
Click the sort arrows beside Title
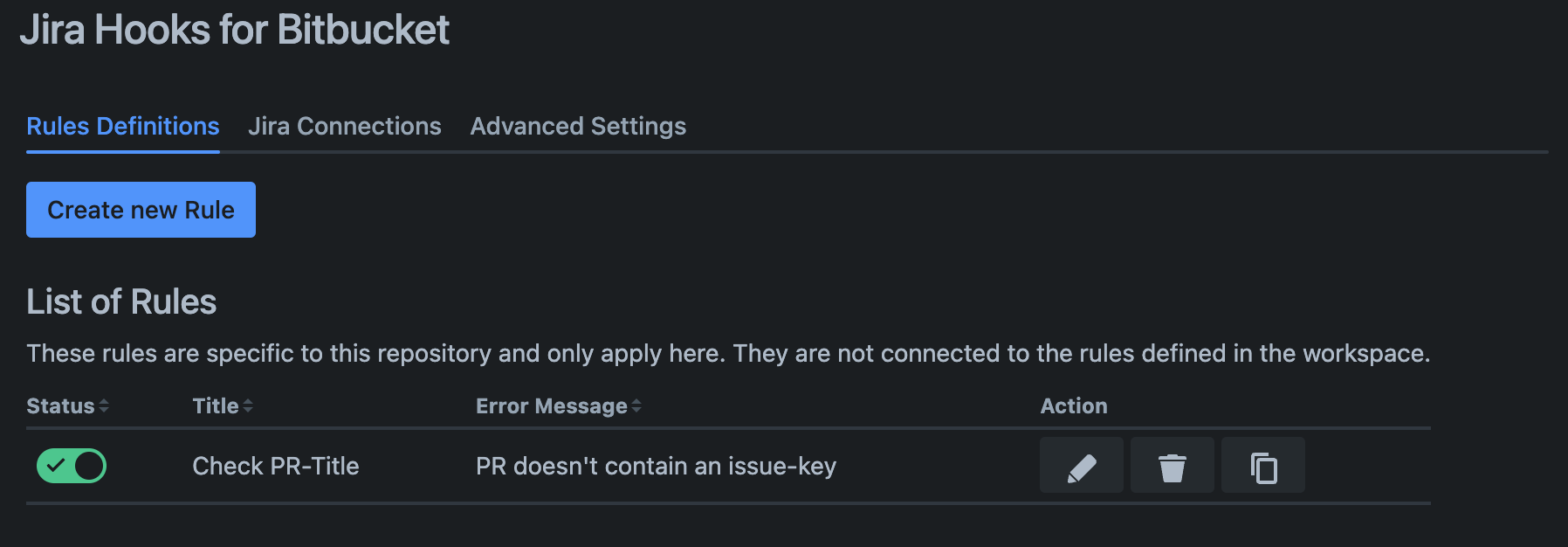(x=248, y=406)
